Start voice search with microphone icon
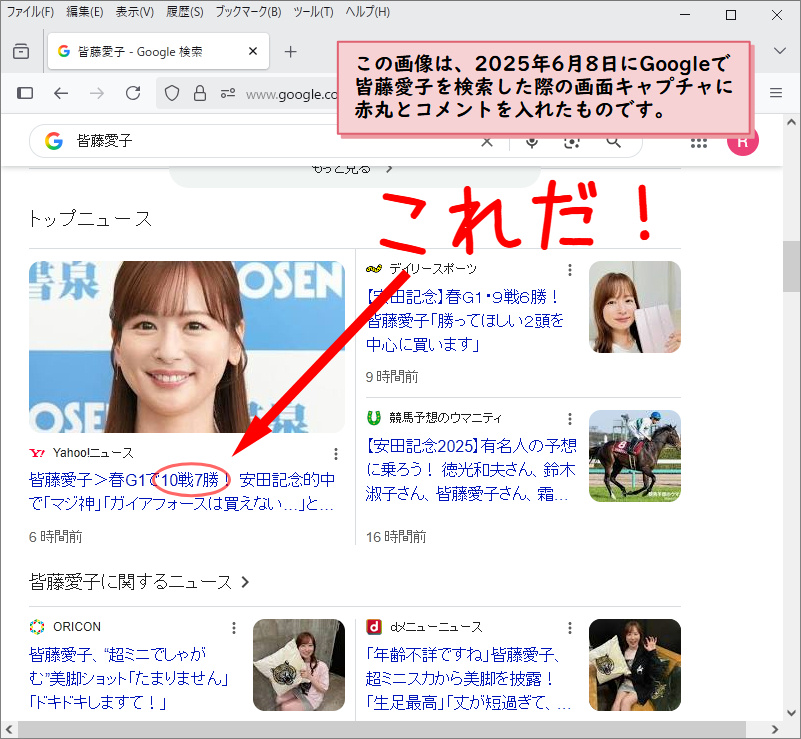 pos(532,142)
